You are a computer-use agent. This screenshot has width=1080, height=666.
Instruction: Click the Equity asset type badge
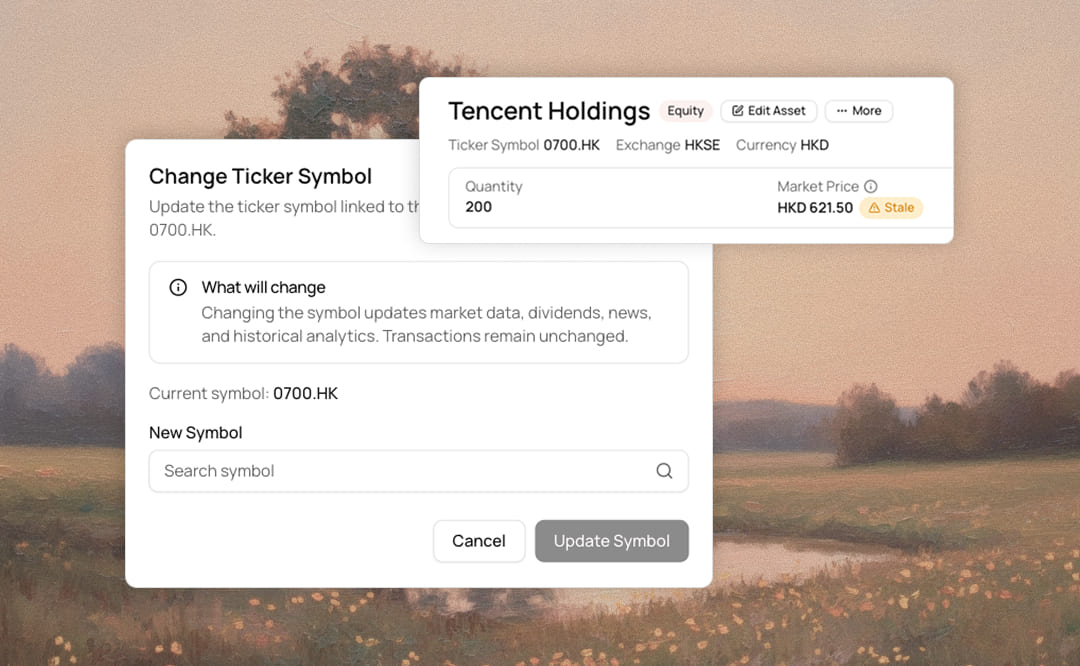[685, 111]
